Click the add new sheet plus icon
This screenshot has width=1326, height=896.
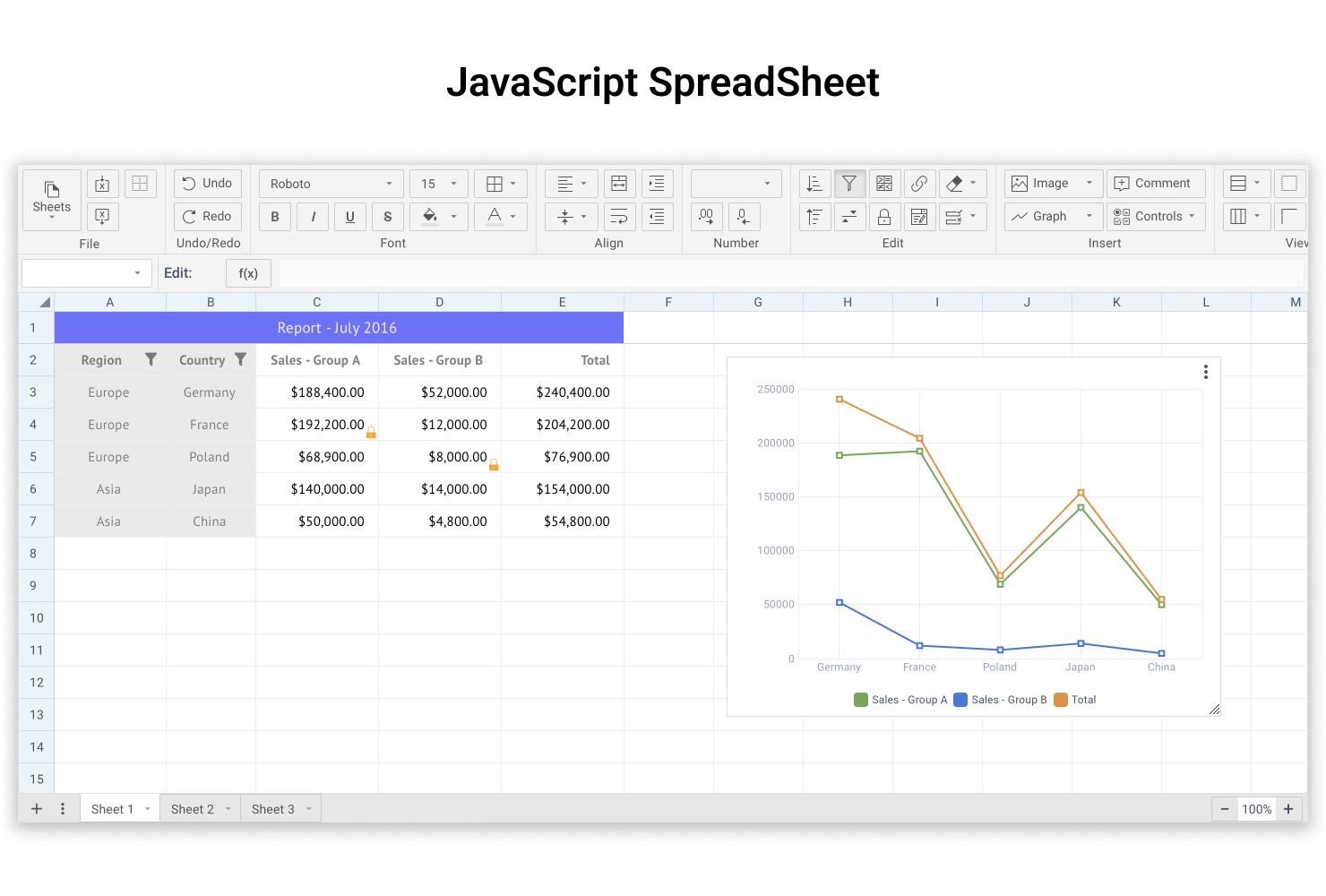click(37, 809)
